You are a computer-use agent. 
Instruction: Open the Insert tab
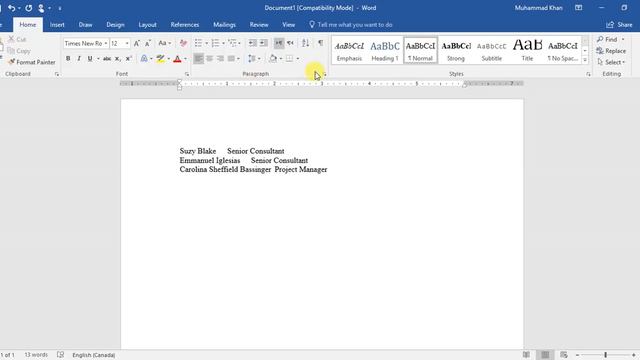point(57,24)
